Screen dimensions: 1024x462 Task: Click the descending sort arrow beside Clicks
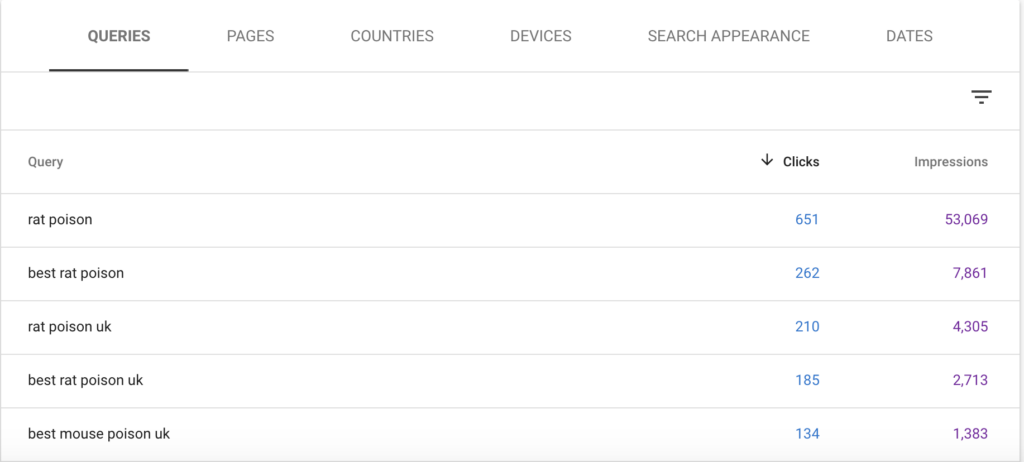click(x=767, y=161)
